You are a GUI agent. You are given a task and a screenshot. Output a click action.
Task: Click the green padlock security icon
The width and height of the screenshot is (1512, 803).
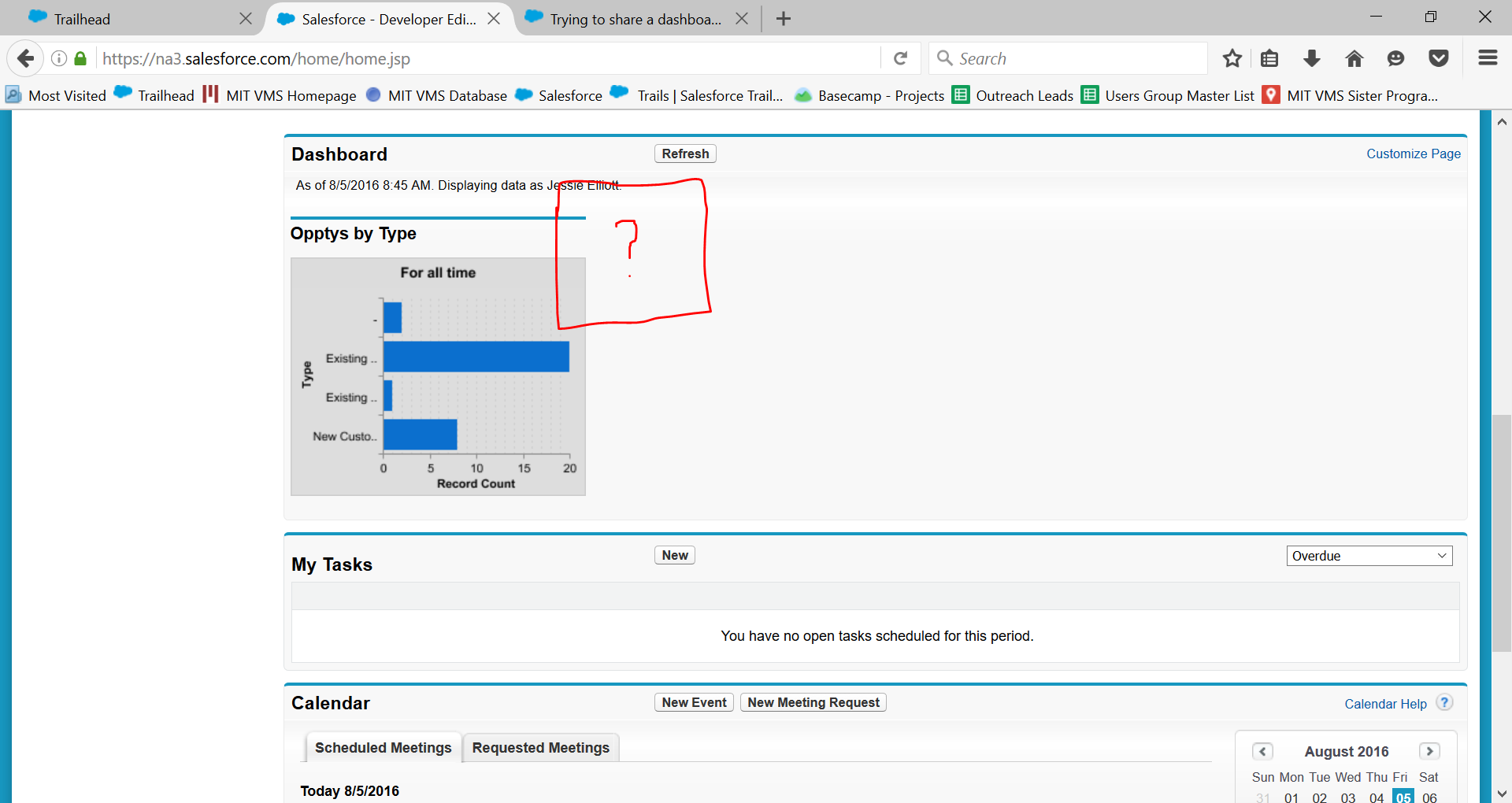point(80,58)
